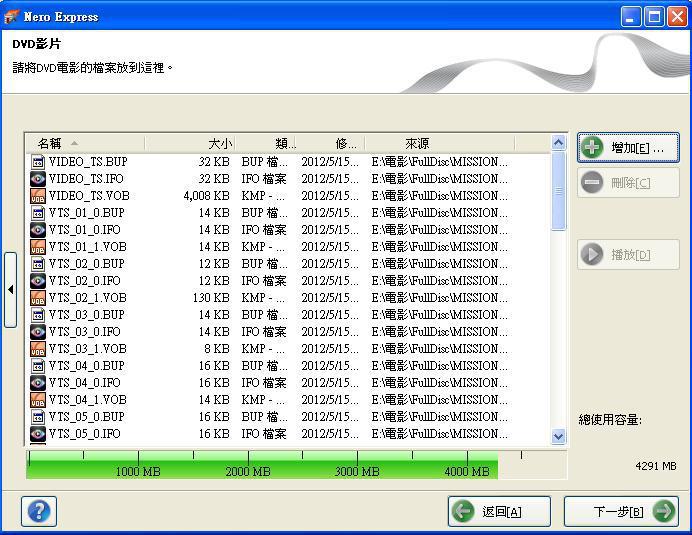Select the VTS_04_1.VOB file name
The width and height of the screenshot is (692, 535).
pyautogui.click(x=88, y=400)
